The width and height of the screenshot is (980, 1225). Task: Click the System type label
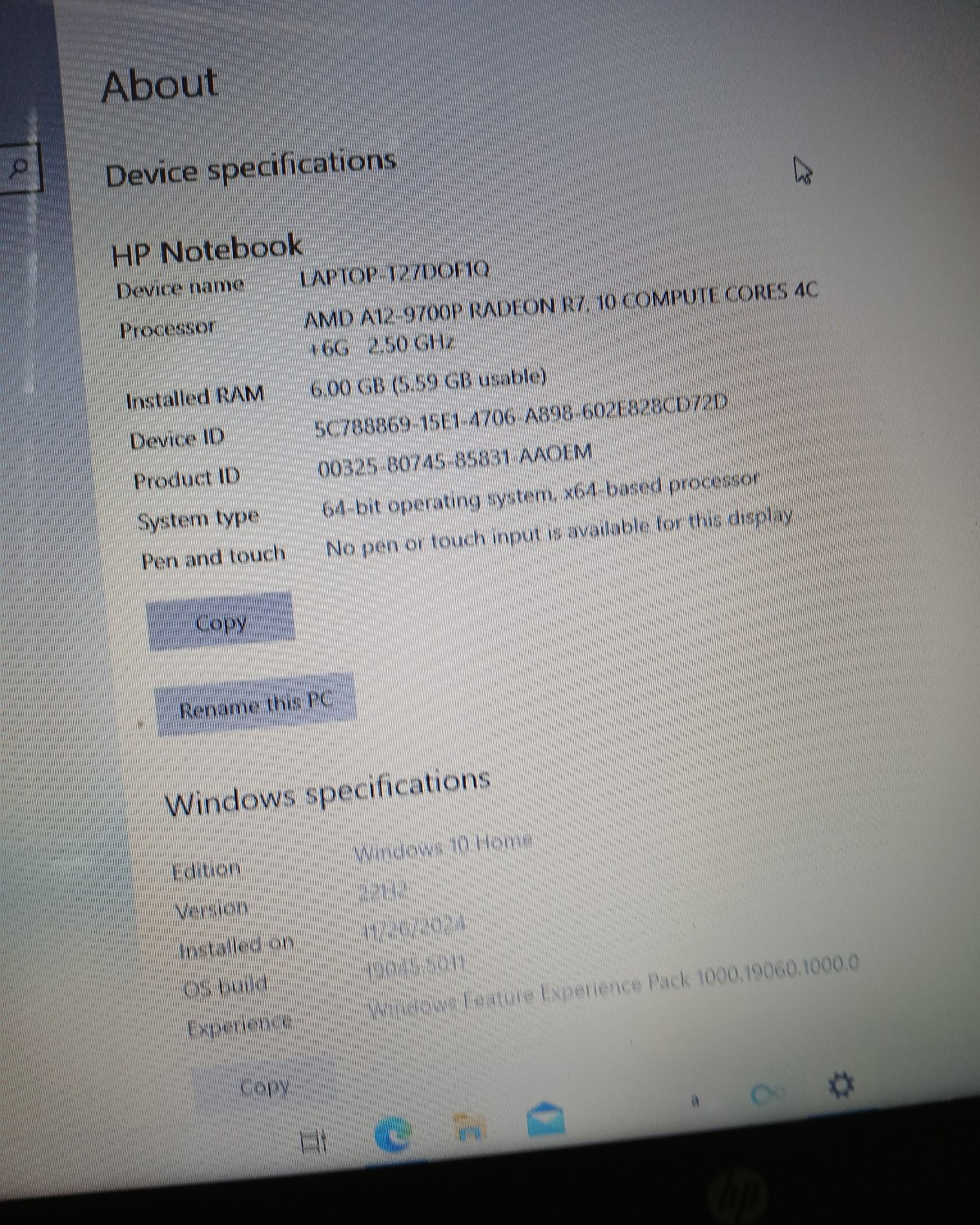pos(198,519)
